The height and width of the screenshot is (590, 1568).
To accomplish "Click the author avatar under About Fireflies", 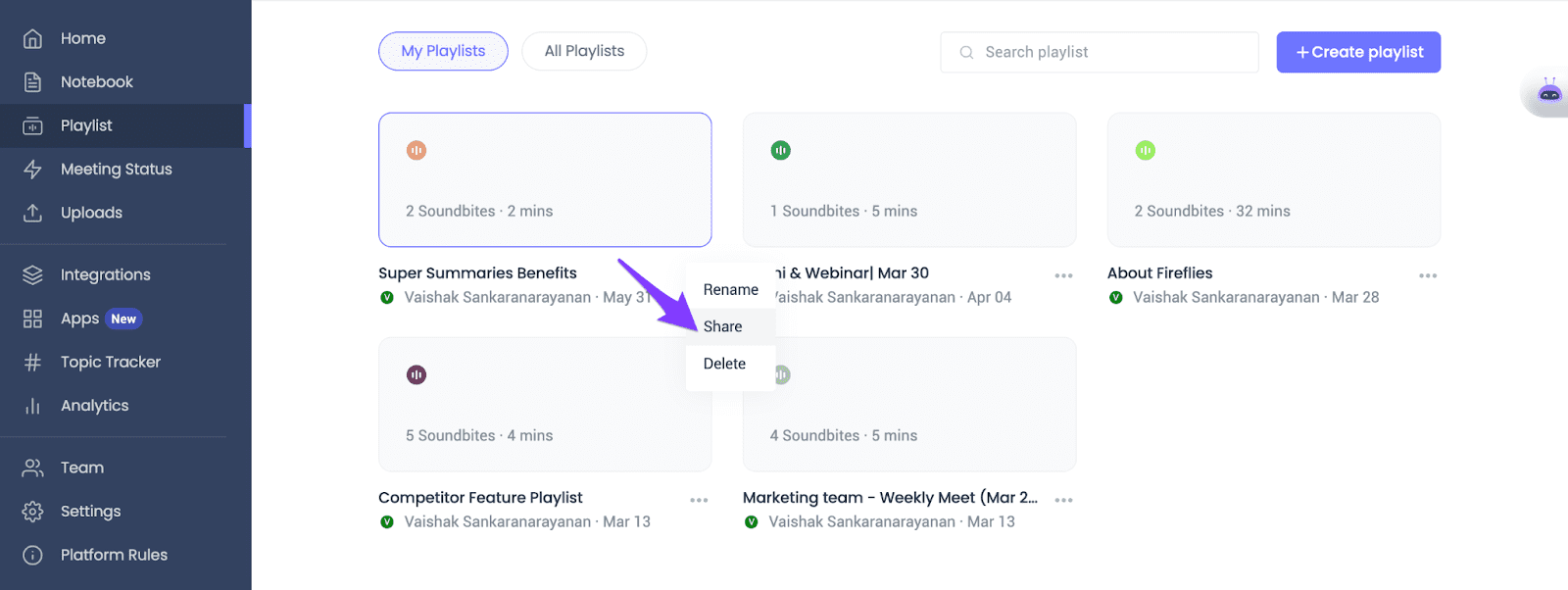I will coord(1116,297).
